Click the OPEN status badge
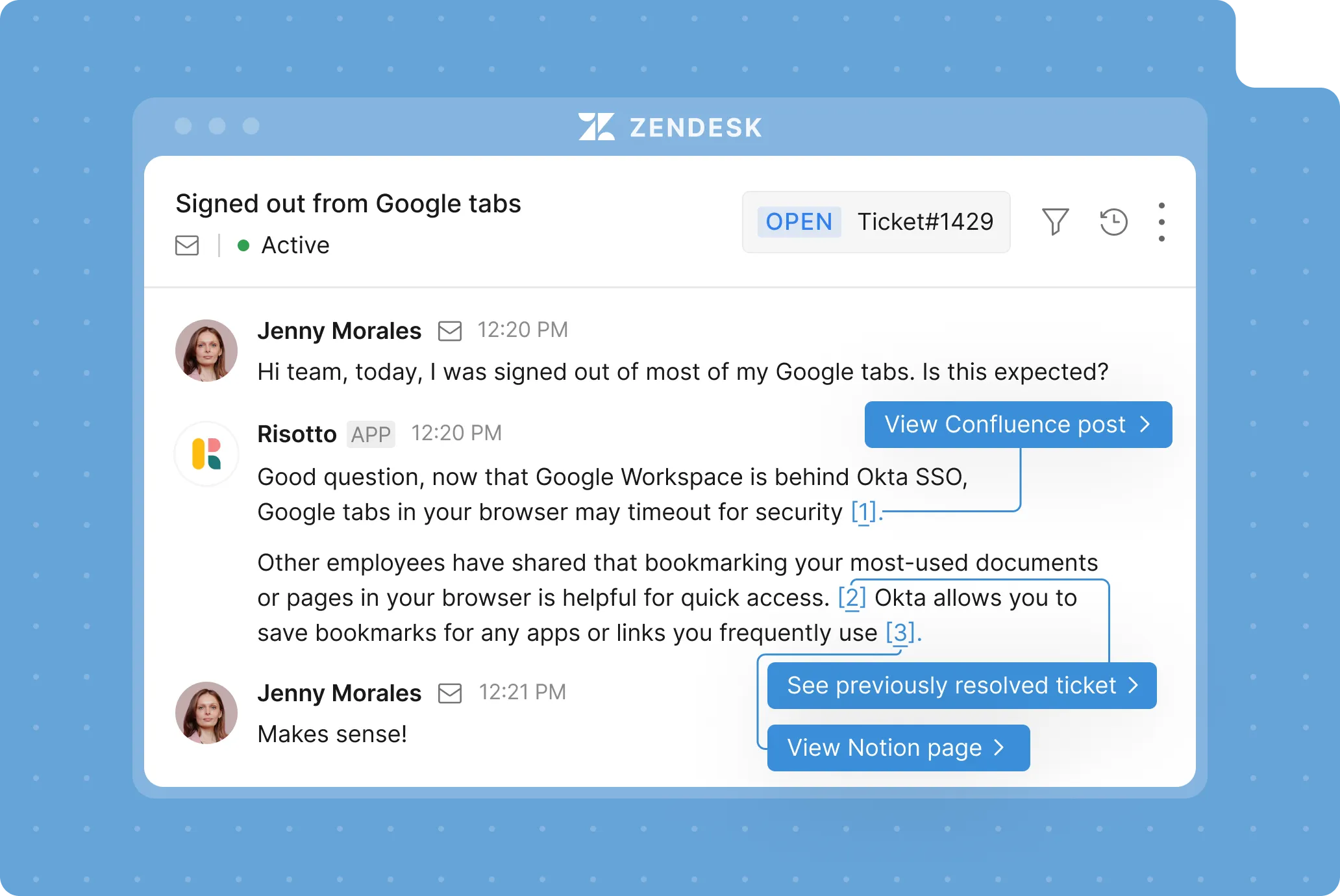 pos(799,222)
